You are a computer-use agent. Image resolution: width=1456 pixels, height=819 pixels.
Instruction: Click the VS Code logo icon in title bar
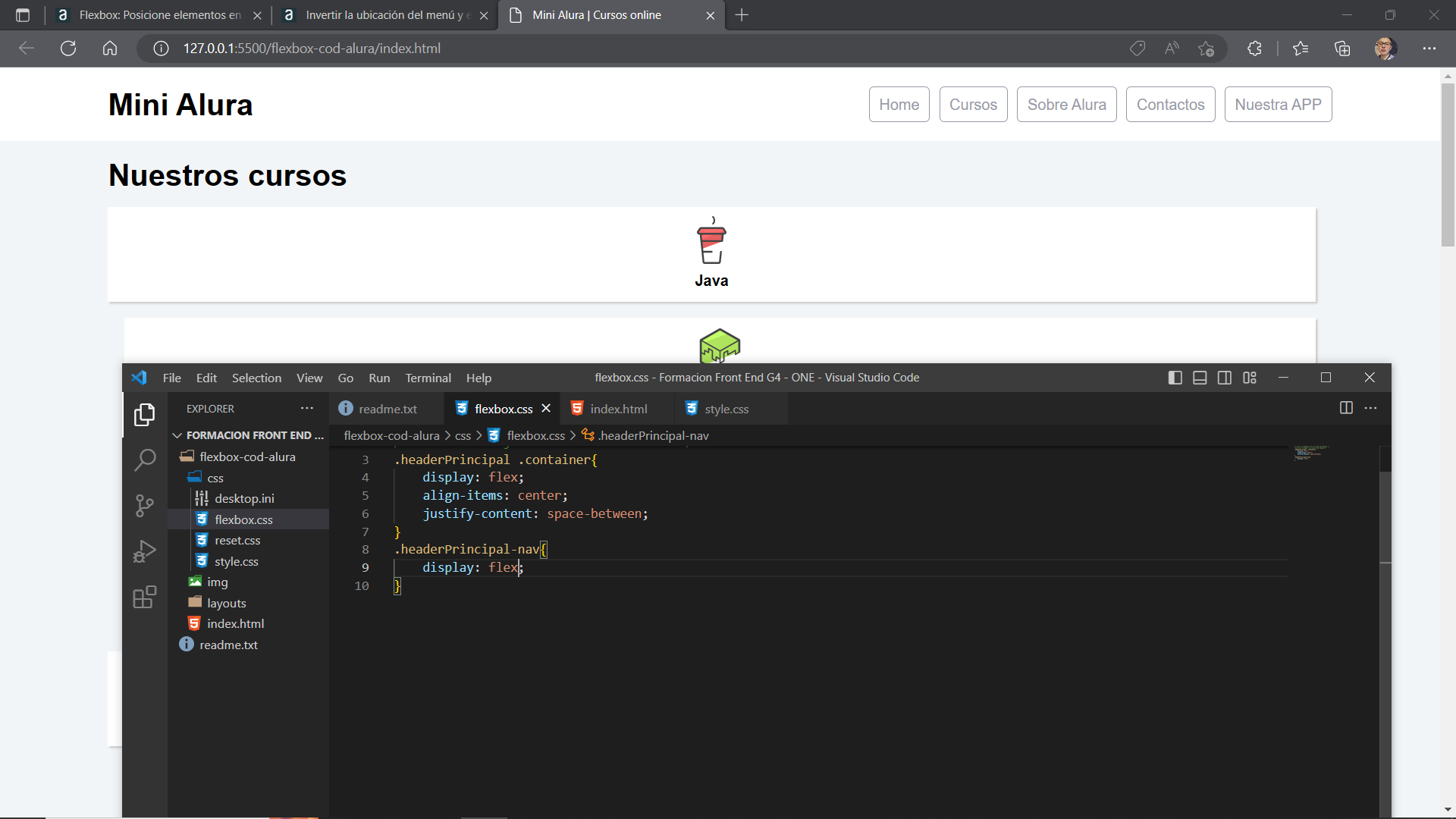click(139, 378)
